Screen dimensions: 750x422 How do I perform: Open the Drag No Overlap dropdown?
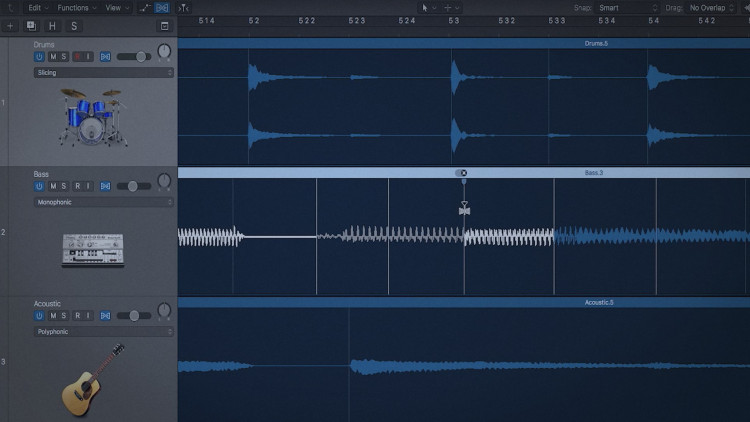tap(711, 8)
